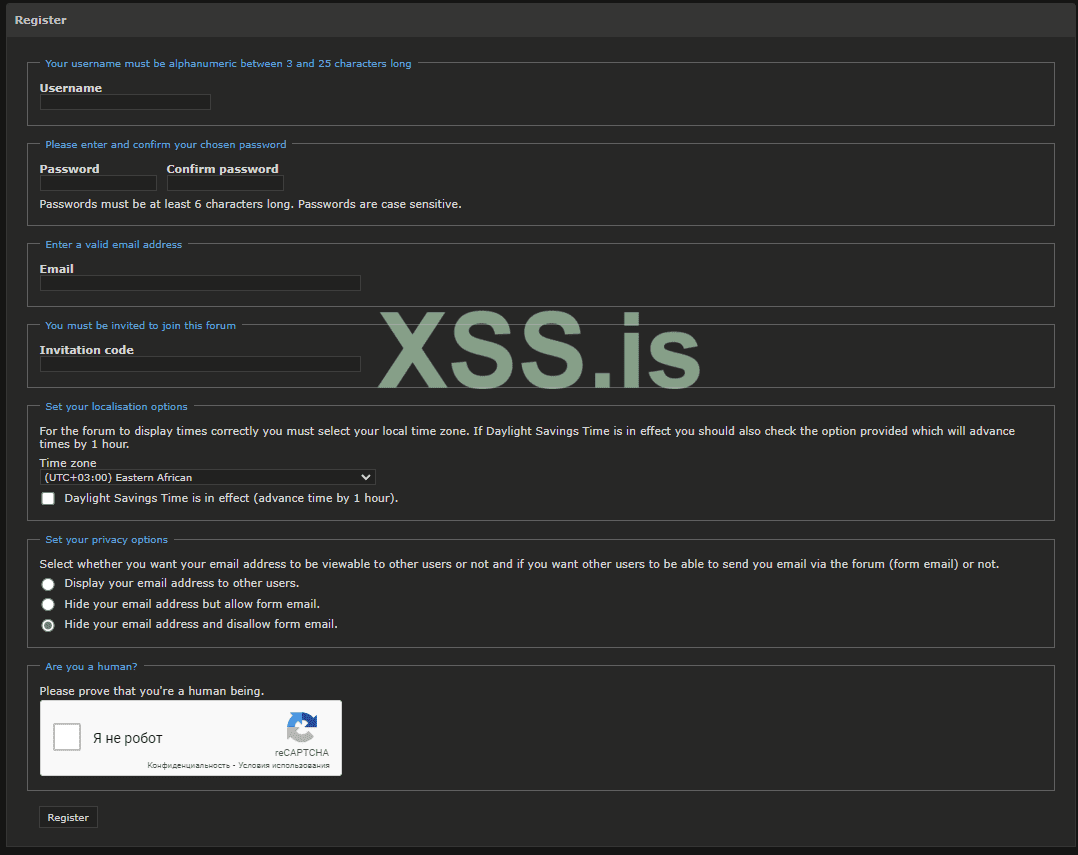Select the Email input field

click(200, 283)
